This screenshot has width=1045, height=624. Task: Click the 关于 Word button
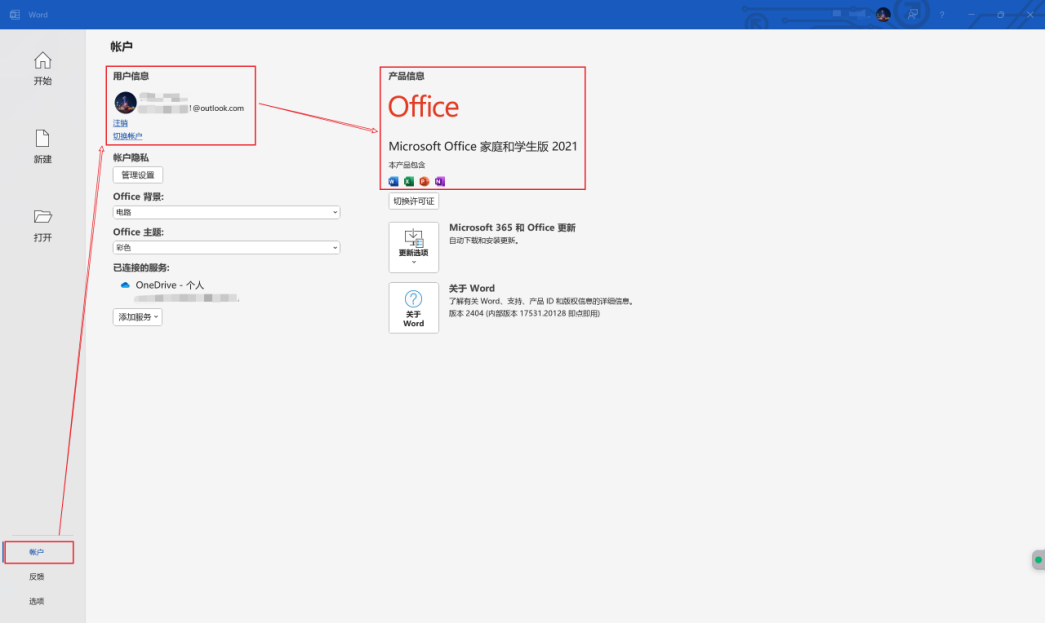click(414, 307)
